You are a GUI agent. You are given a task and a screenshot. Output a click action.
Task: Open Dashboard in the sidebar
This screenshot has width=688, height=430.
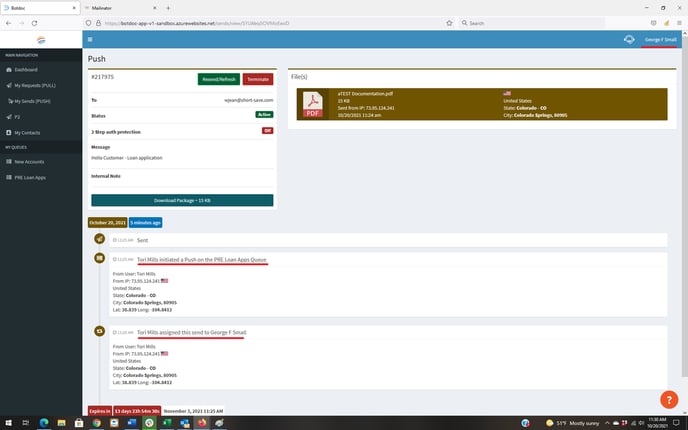click(x=25, y=70)
